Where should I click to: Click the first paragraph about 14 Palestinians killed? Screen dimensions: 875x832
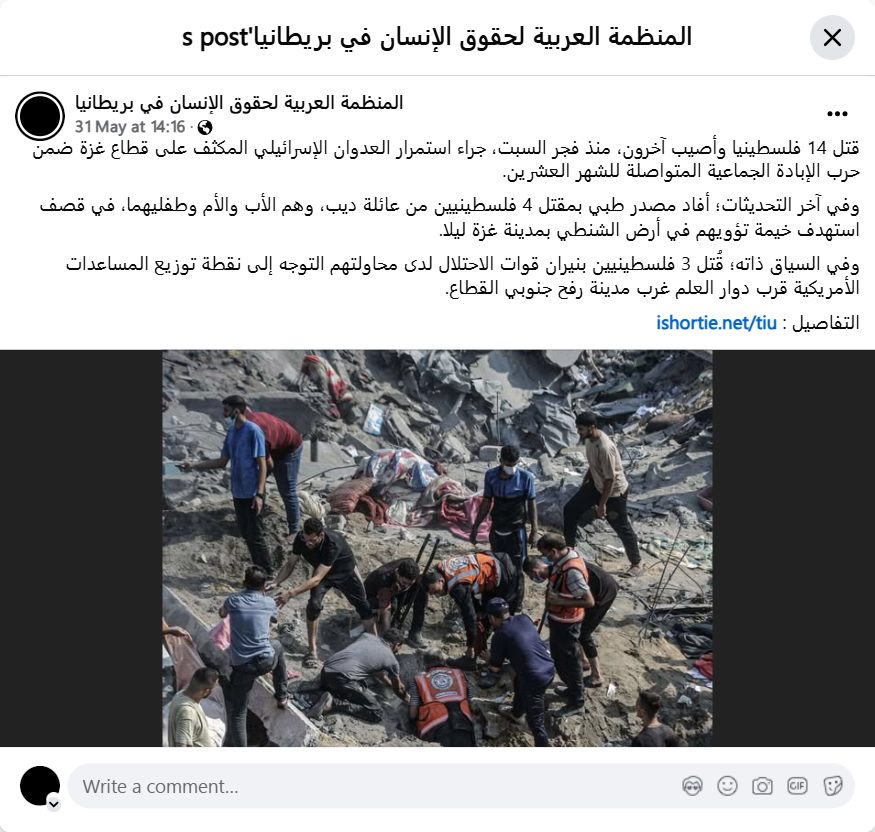[x=446, y=160]
